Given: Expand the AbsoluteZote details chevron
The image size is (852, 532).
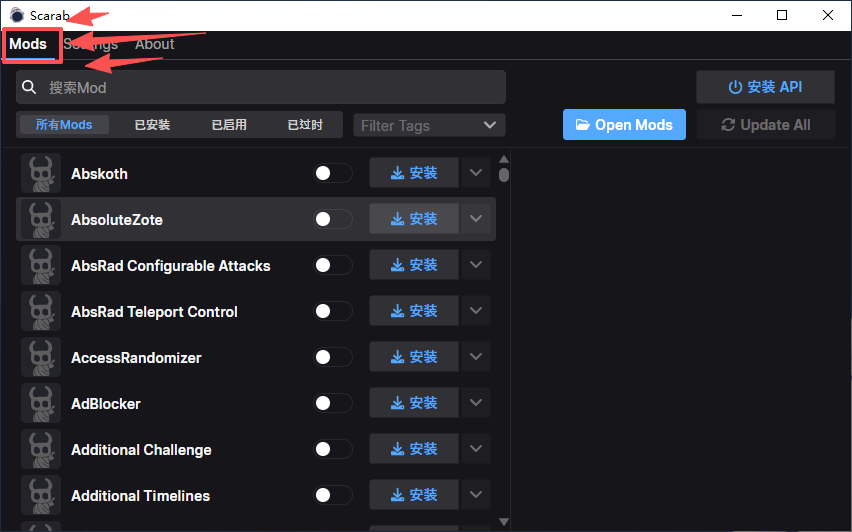Looking at the screenshot, I should coord(476,219).
